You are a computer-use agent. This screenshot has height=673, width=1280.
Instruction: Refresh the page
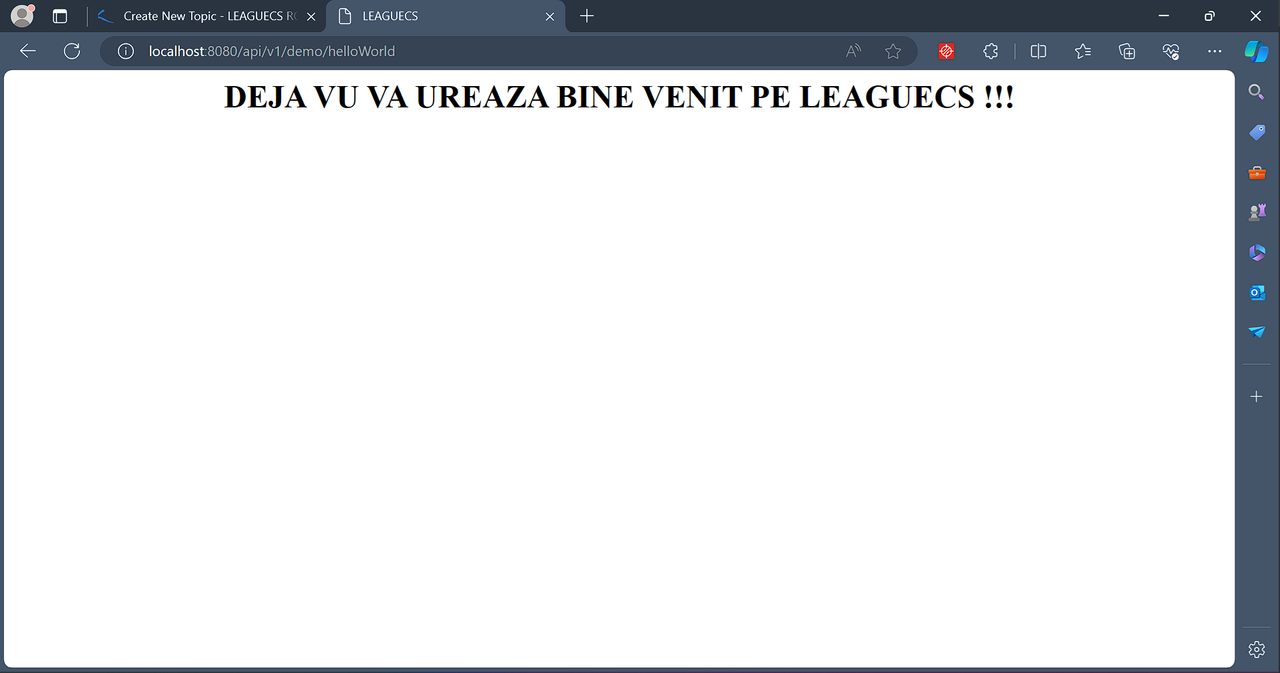[72, 51]
